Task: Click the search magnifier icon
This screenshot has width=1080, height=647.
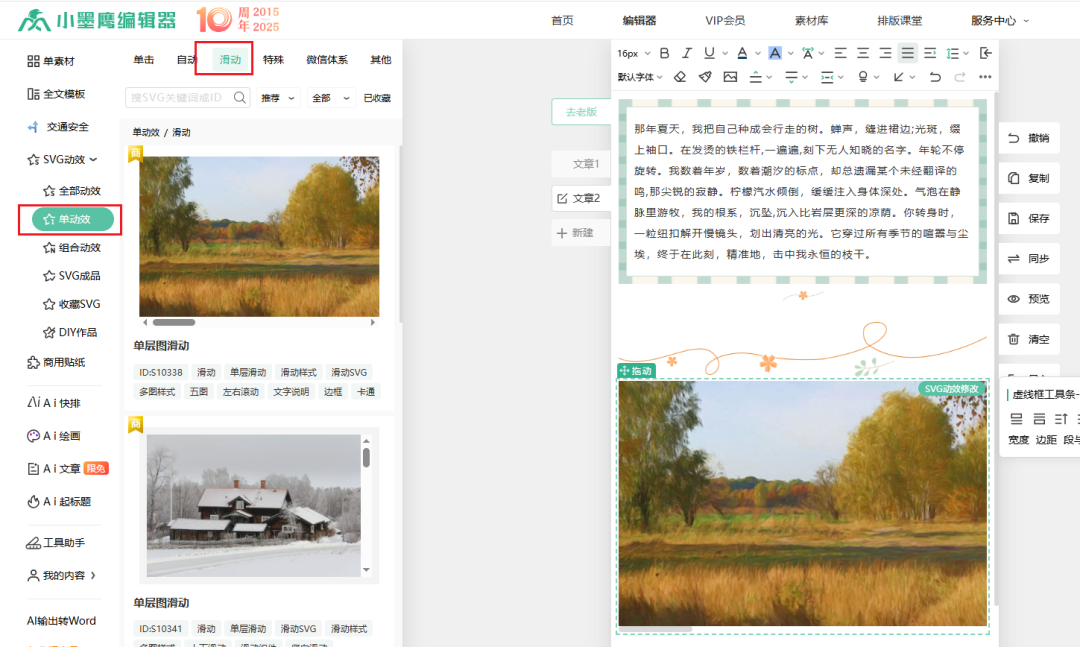Action: (240, 98)
